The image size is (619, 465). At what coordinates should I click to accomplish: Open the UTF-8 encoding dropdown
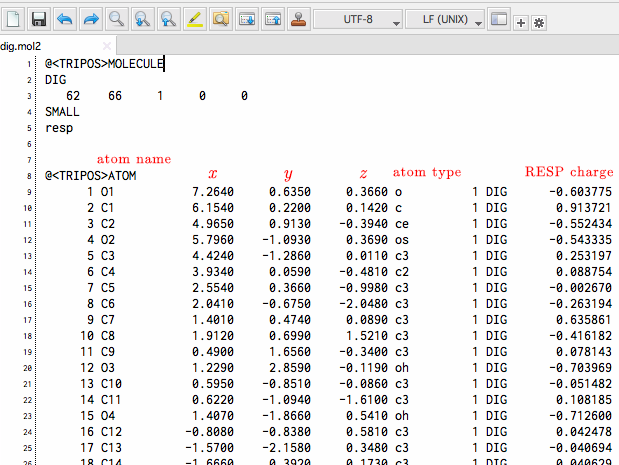click(x=358, y=19)
